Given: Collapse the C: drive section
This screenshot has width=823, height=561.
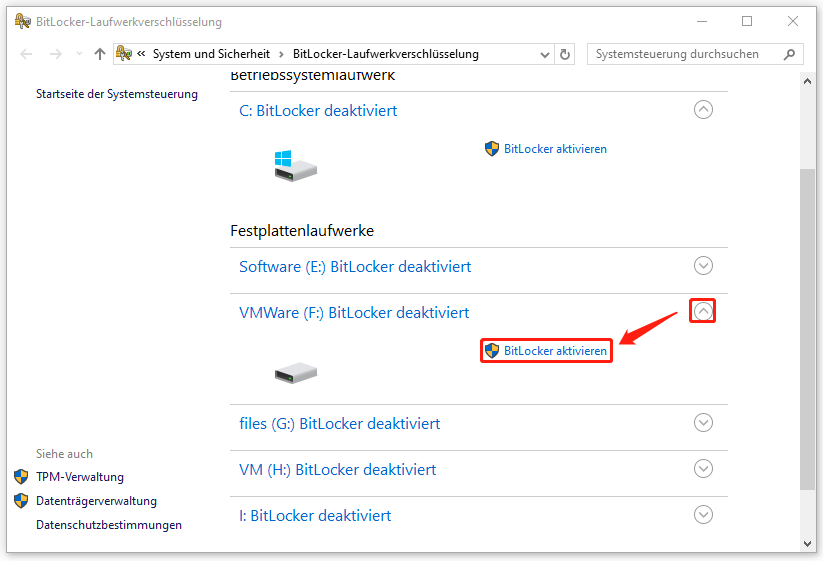Looking at the screenshot, I should tap(703, 110).
